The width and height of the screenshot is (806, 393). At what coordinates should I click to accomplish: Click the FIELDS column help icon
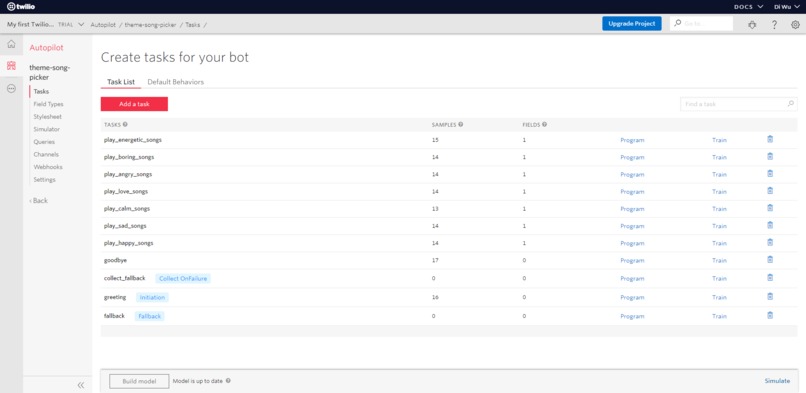click(544, 124)
